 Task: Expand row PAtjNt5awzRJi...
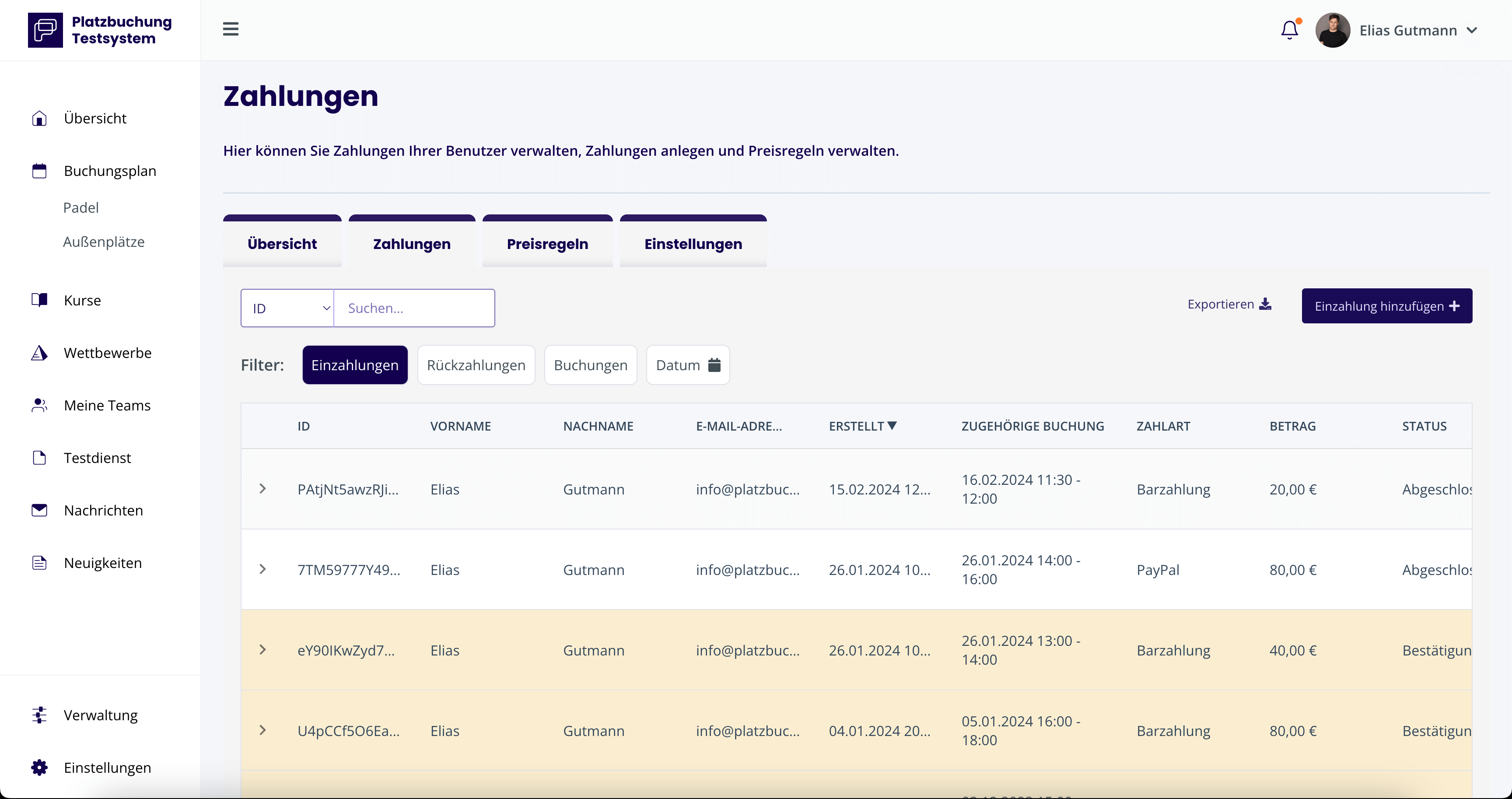pyautogui.click(x=262, y=488)
